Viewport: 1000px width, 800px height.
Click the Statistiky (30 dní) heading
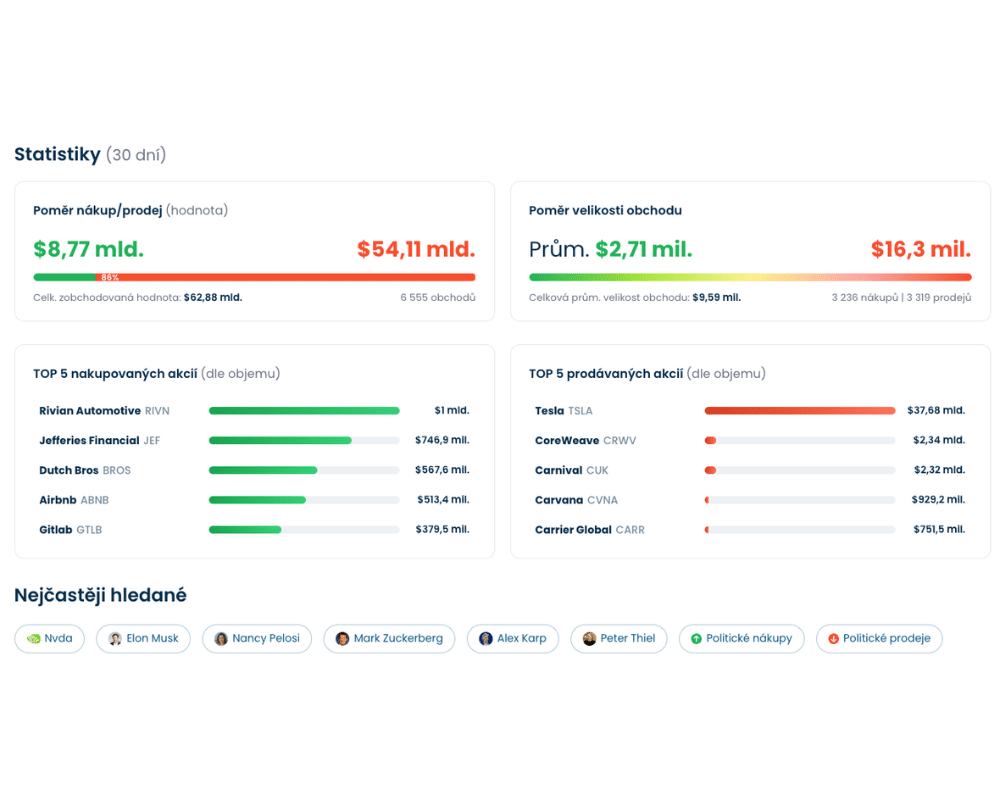click(x=90, y=155)
